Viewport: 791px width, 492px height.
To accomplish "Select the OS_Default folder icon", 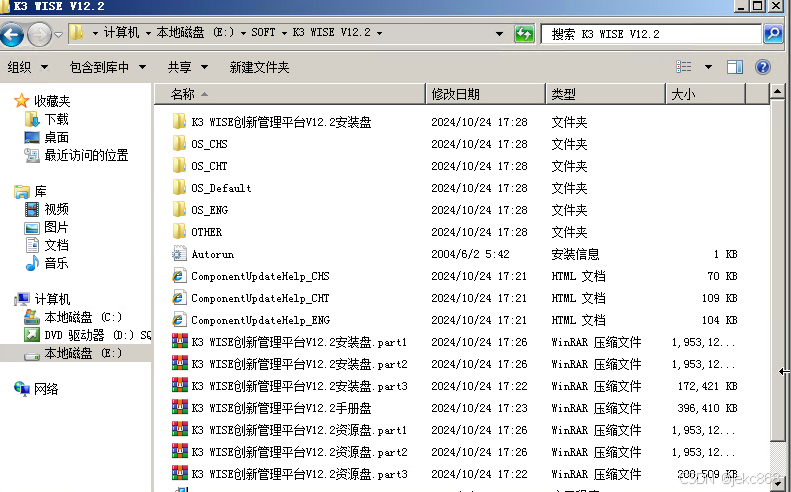I will point(179,188).
